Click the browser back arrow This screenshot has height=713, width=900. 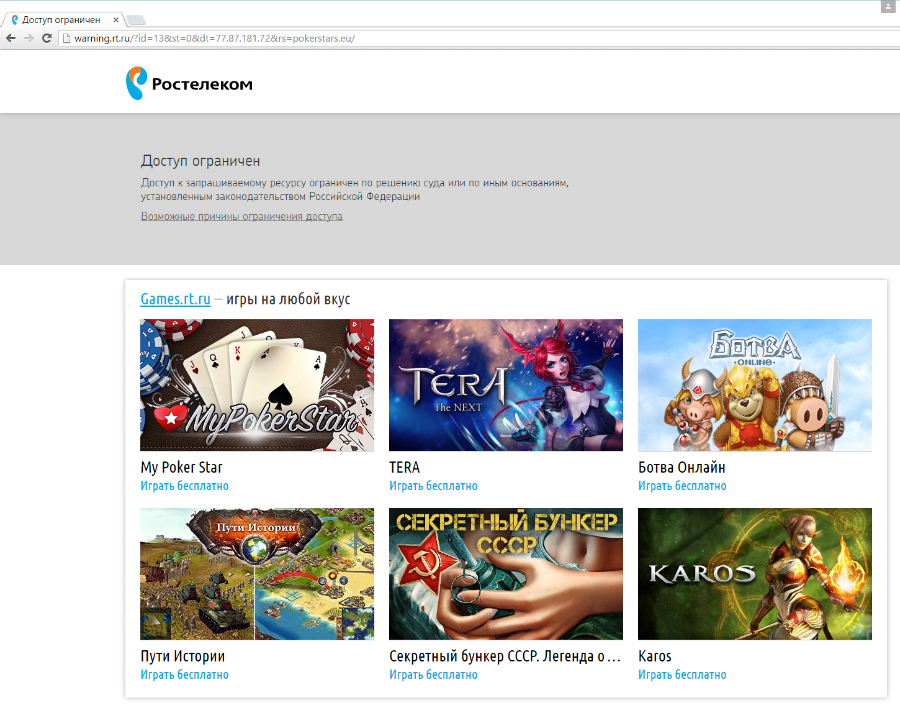11,38
